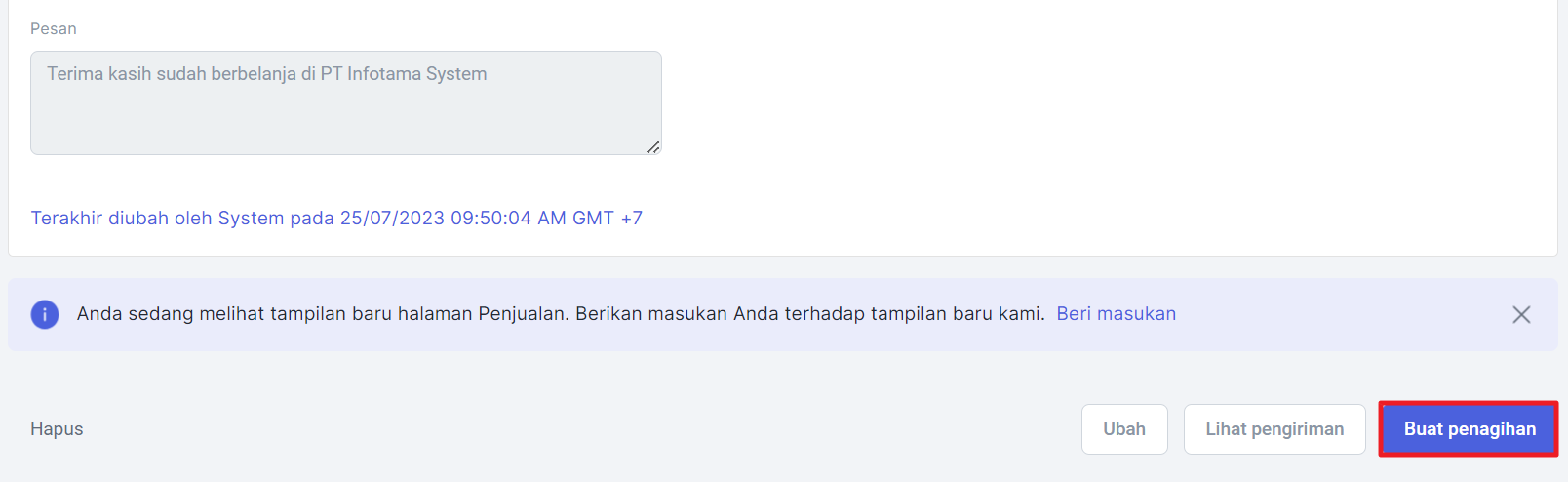Choose the Ubah button to edit
1568x482 pixels.
[1124, 429]
